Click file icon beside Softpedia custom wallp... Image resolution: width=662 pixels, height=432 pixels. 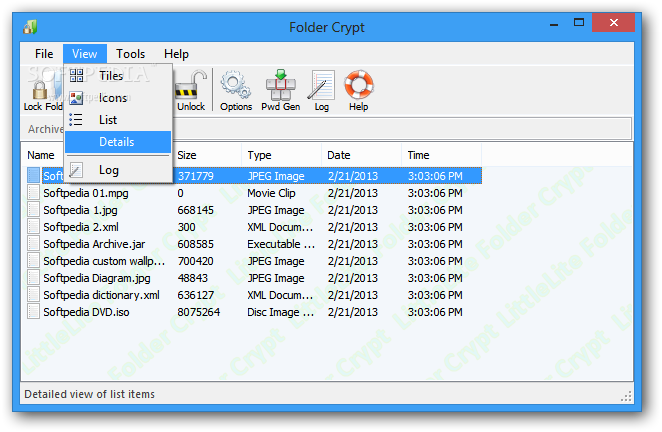33,261
